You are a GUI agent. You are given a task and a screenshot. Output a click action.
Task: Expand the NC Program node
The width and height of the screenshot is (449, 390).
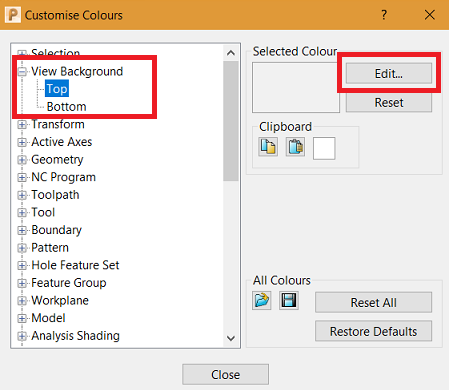click(x=22, y=178)
